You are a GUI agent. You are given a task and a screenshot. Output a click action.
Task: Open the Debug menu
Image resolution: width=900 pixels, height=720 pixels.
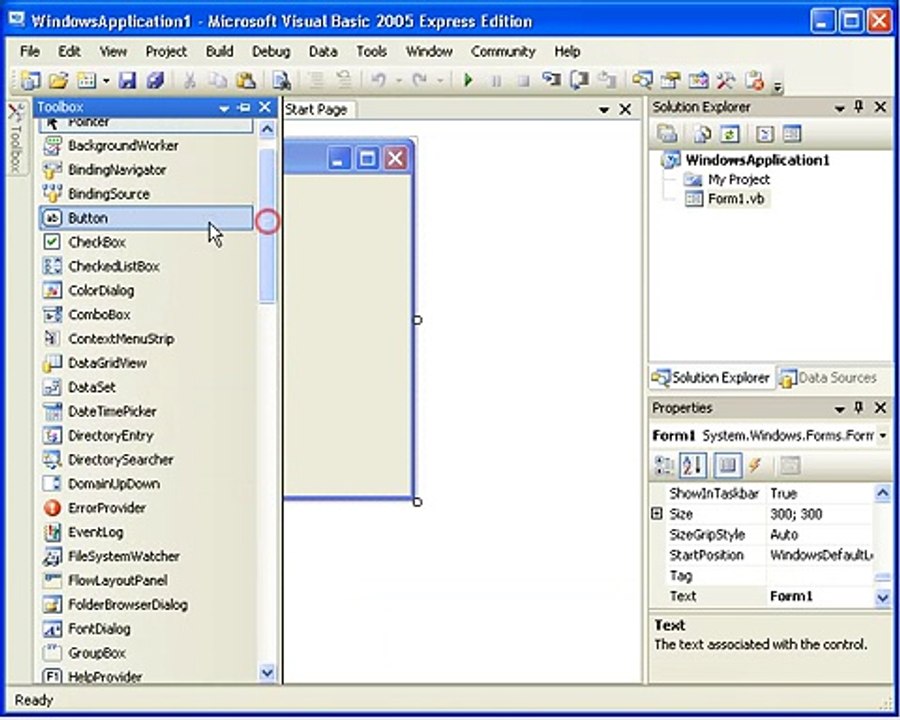pyautogui.click(x=271, y=51)
